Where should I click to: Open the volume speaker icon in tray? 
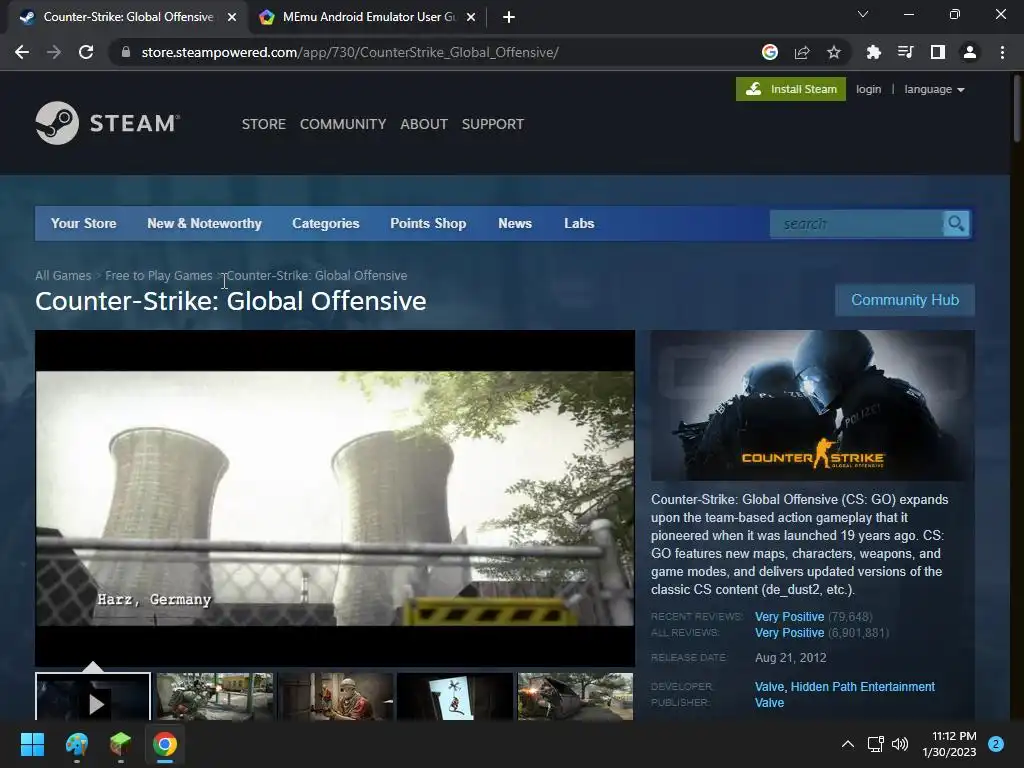coord(900,744)
